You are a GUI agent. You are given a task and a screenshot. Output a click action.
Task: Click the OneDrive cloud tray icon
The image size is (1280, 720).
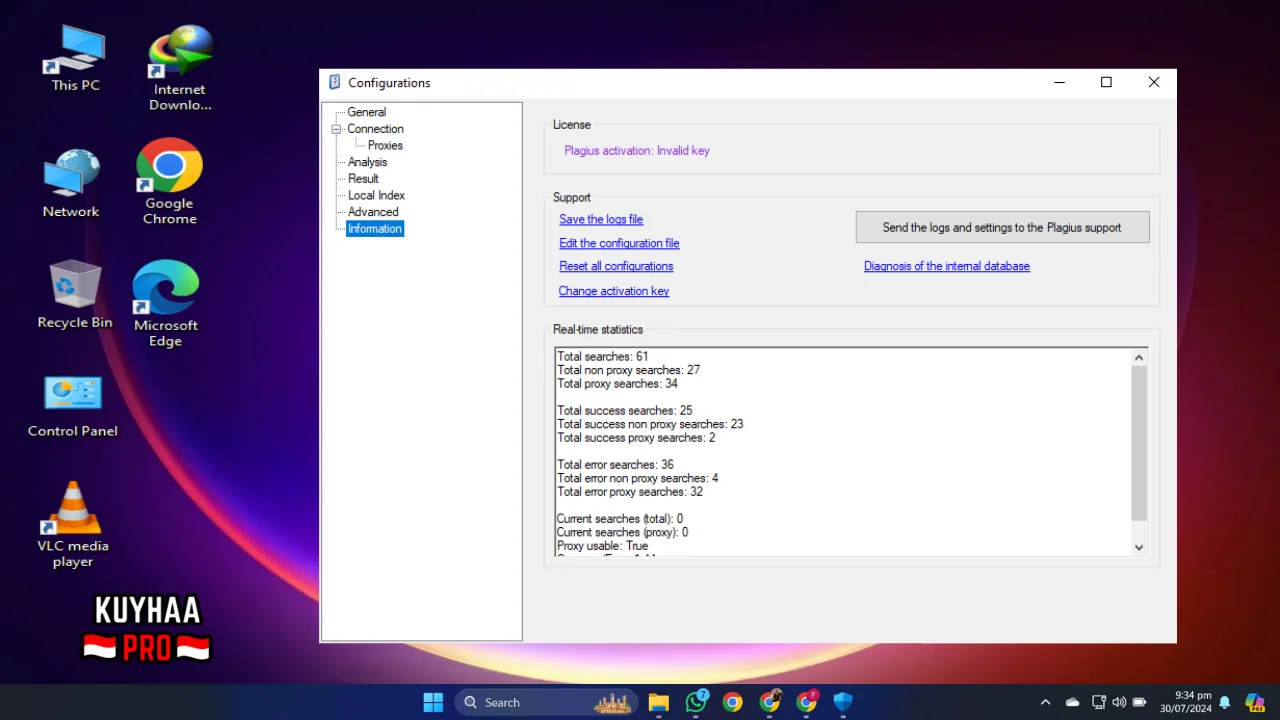[x=1072, y=702]
